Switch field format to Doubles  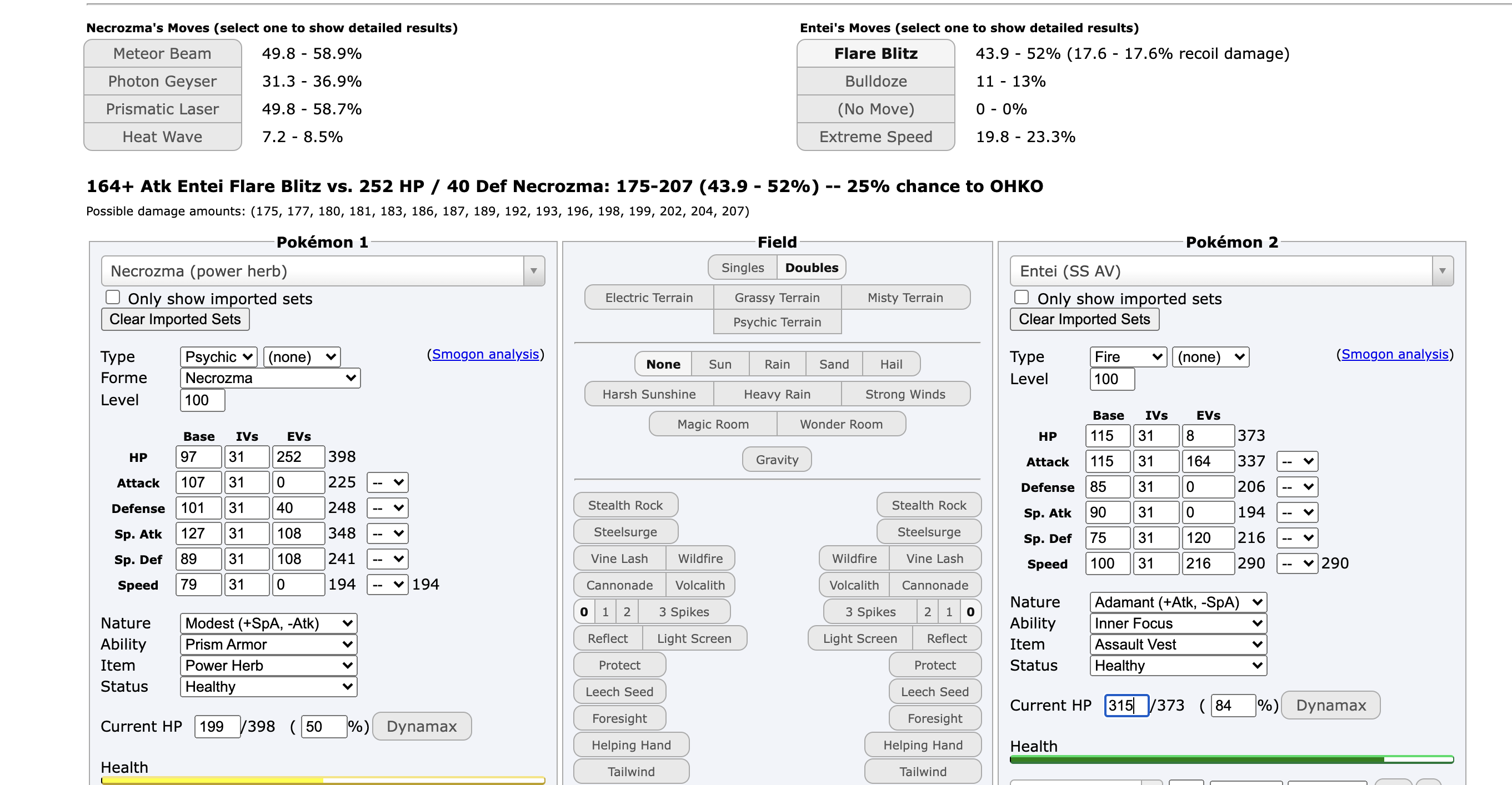point(811,268)
